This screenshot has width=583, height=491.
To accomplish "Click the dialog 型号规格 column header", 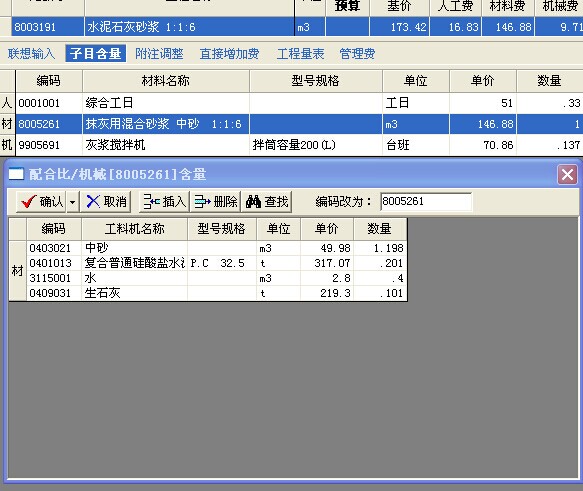I will click(x=222, y=229).
